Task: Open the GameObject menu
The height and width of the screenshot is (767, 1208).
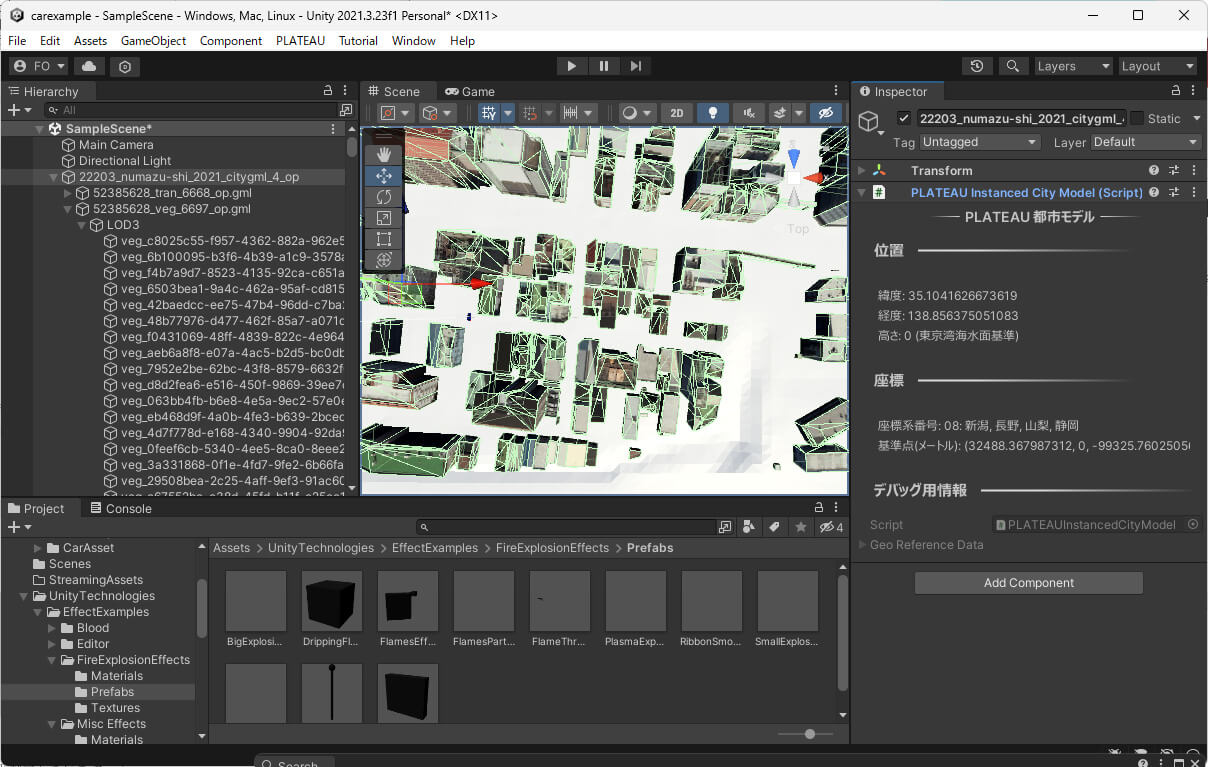Action: coord(154,41)
